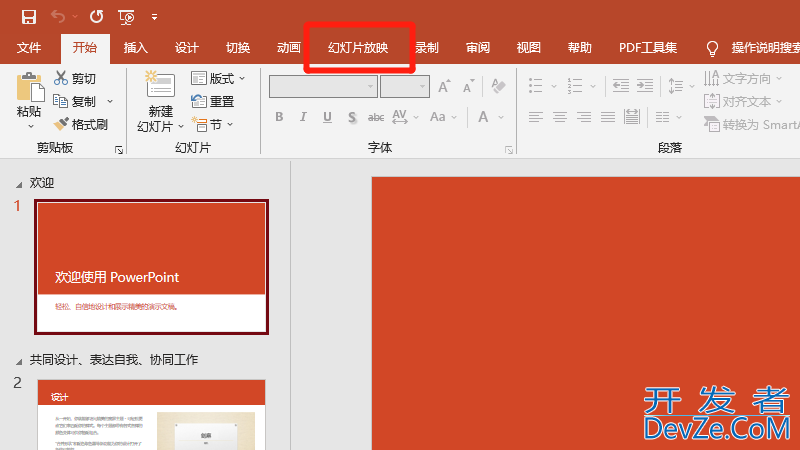800x450 pixels.
Task: Open the 文字方向 (Text Direction) dropdown
Action: coord(743,79)
